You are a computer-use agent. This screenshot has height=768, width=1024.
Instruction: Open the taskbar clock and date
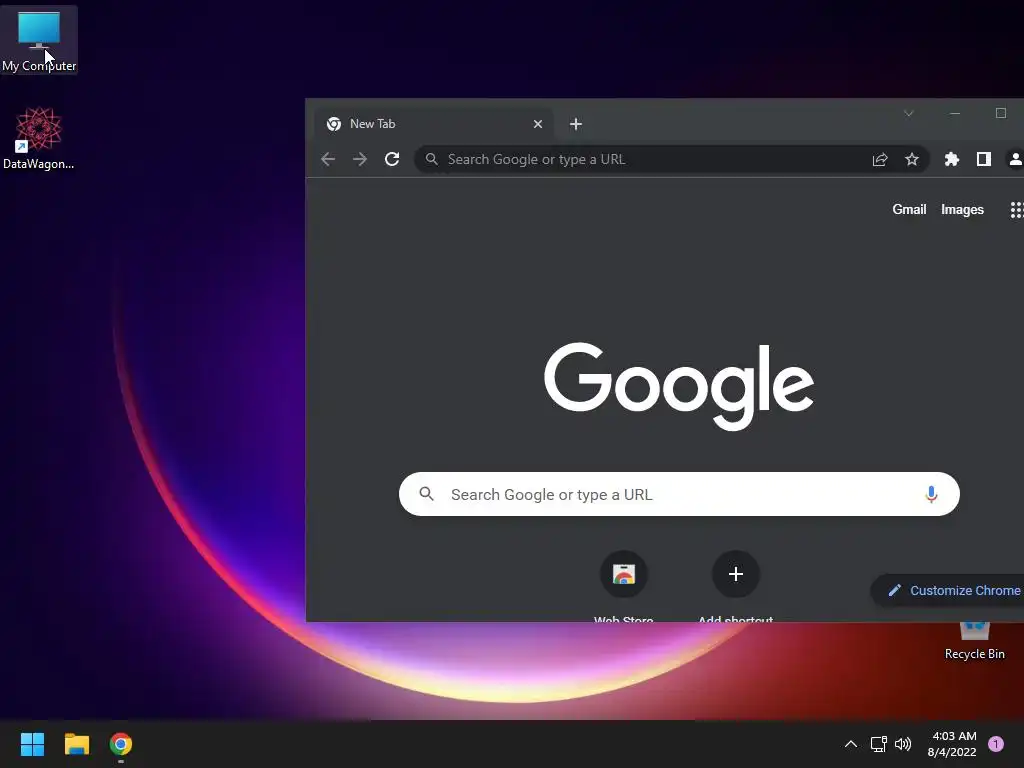point(952,744)
